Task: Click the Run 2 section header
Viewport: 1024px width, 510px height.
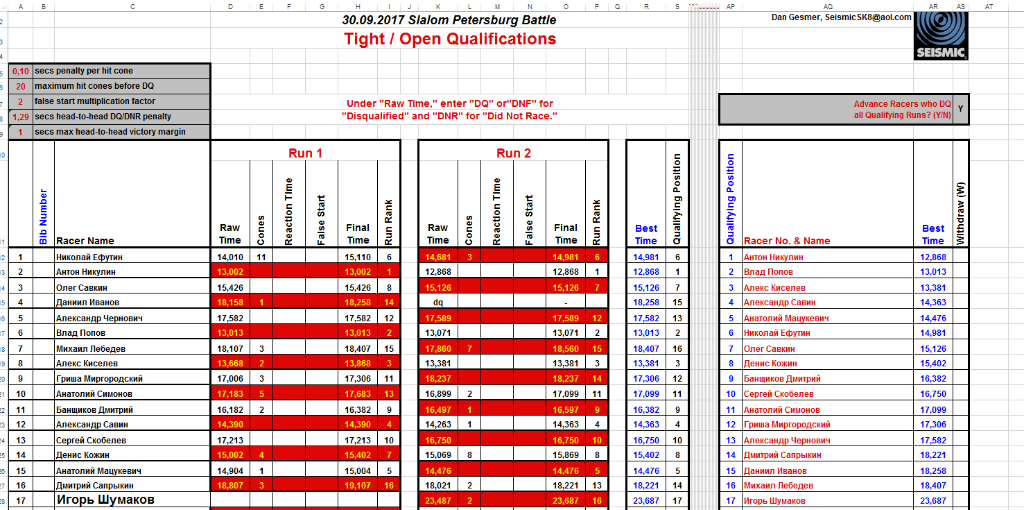Action: 513,153
